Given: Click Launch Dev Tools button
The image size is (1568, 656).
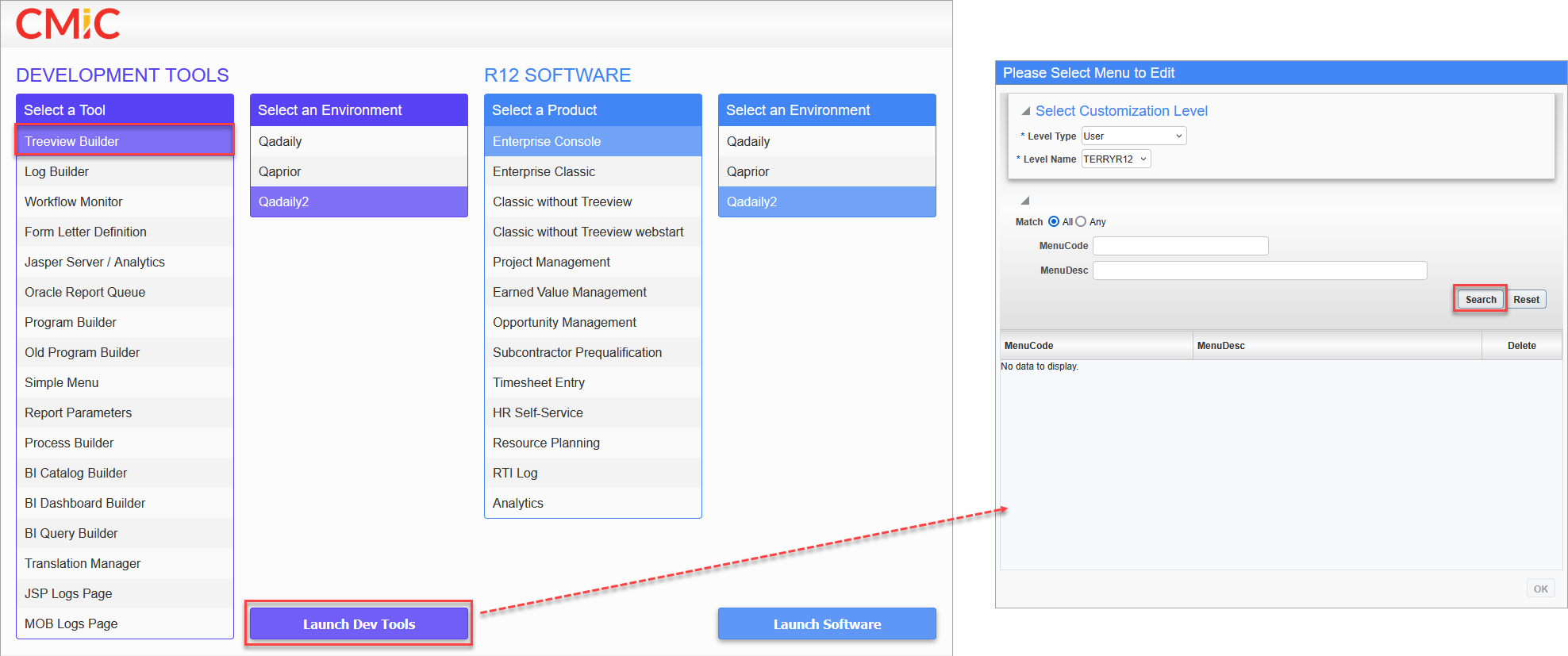Looking at the screenshot, I should click(359, 623).
